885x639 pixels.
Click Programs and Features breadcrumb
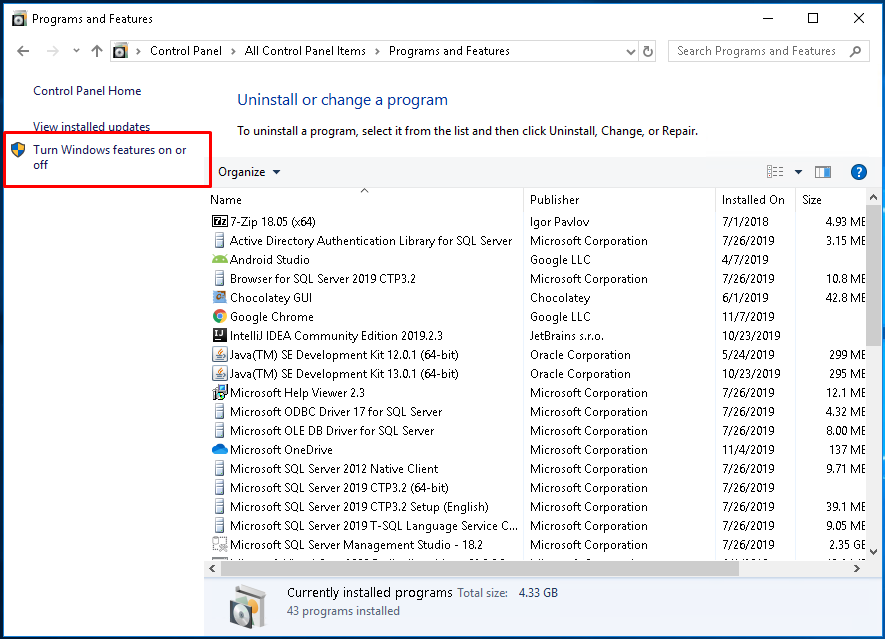tap(449, 51)
